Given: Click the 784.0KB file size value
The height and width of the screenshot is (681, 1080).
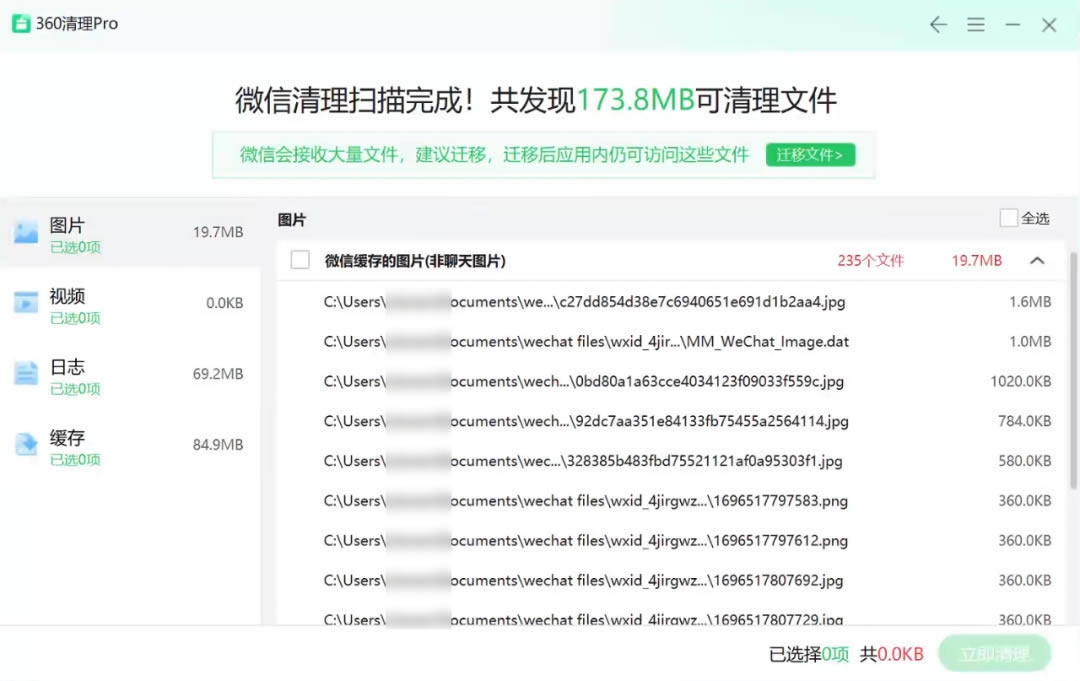Looking at the screenshot, I should (1025, 421).
